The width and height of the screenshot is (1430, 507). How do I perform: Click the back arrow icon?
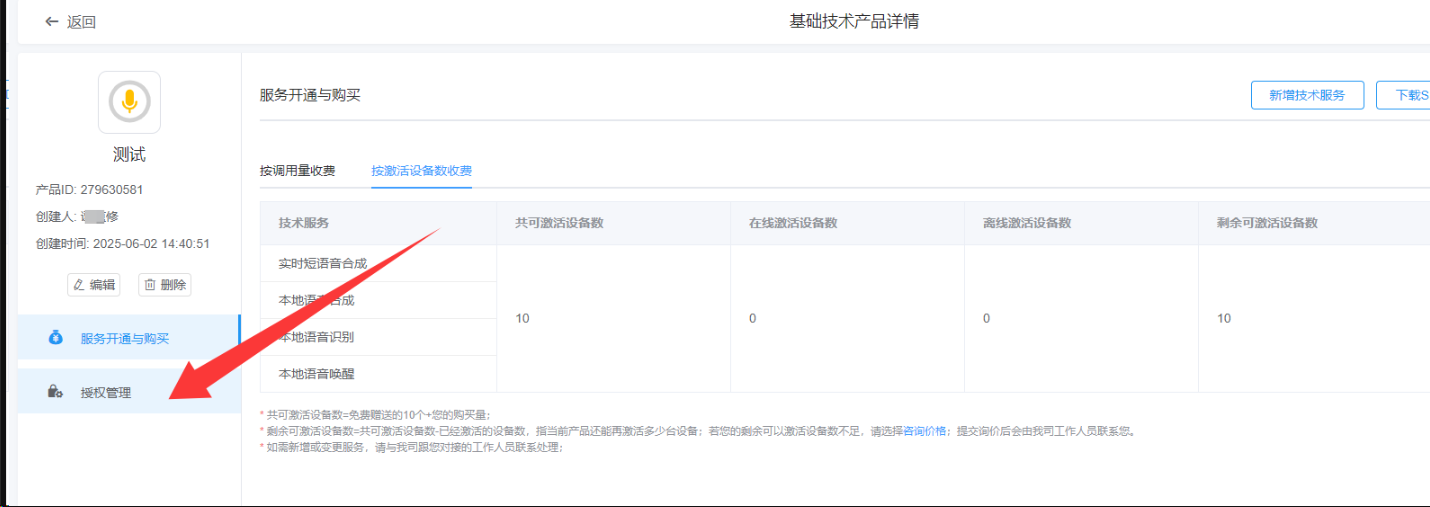point(52,22)
